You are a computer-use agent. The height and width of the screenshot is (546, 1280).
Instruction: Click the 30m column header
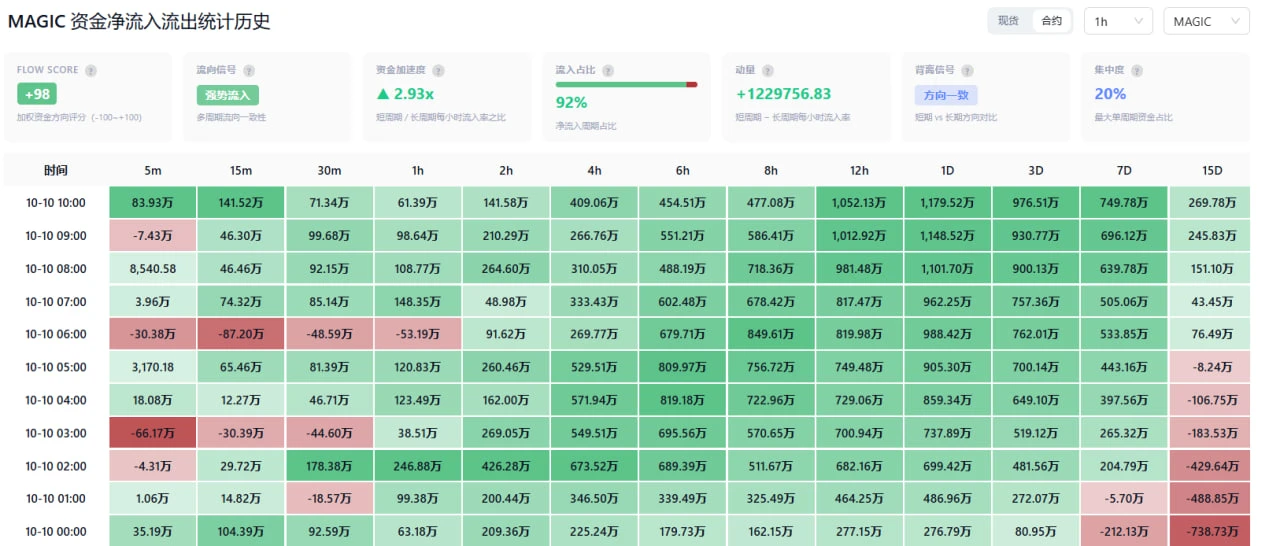[x=329, y=170]
